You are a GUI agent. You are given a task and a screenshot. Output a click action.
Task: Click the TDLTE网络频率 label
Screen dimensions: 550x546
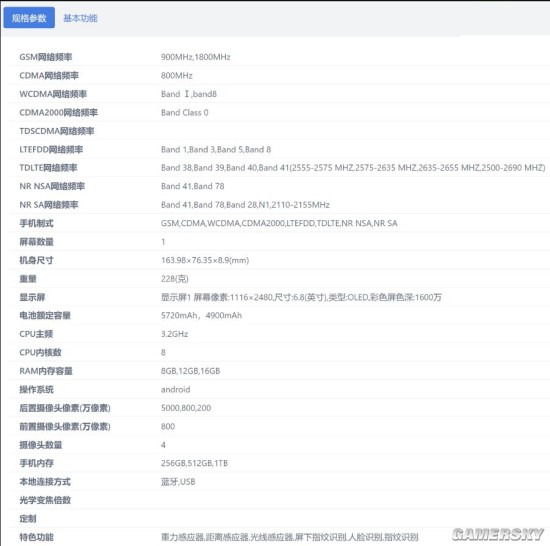(48, 168)
